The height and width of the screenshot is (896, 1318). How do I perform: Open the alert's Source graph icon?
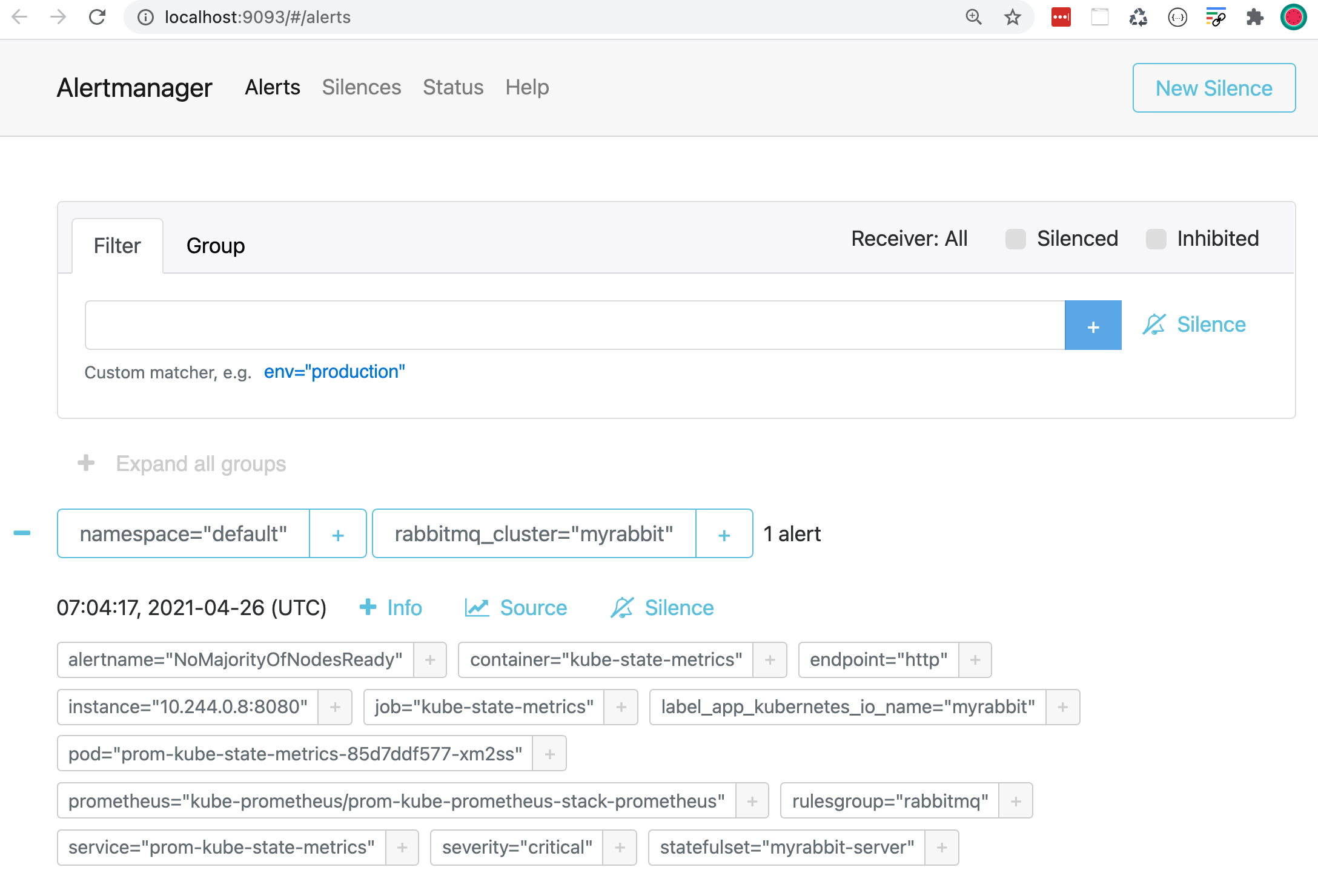click(477, 608)
